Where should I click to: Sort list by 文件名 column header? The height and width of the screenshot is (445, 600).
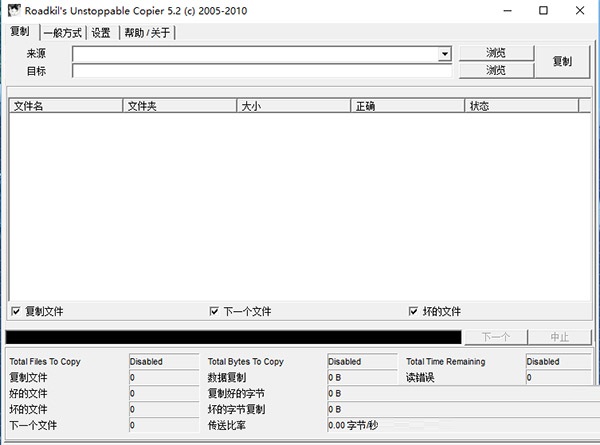point(65,105)
